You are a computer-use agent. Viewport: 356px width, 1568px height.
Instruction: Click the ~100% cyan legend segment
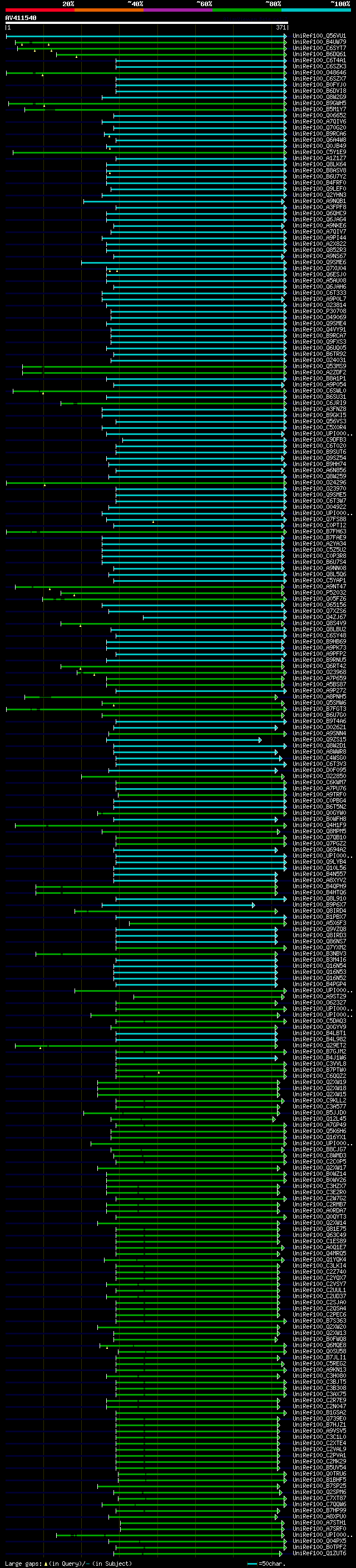316,11
